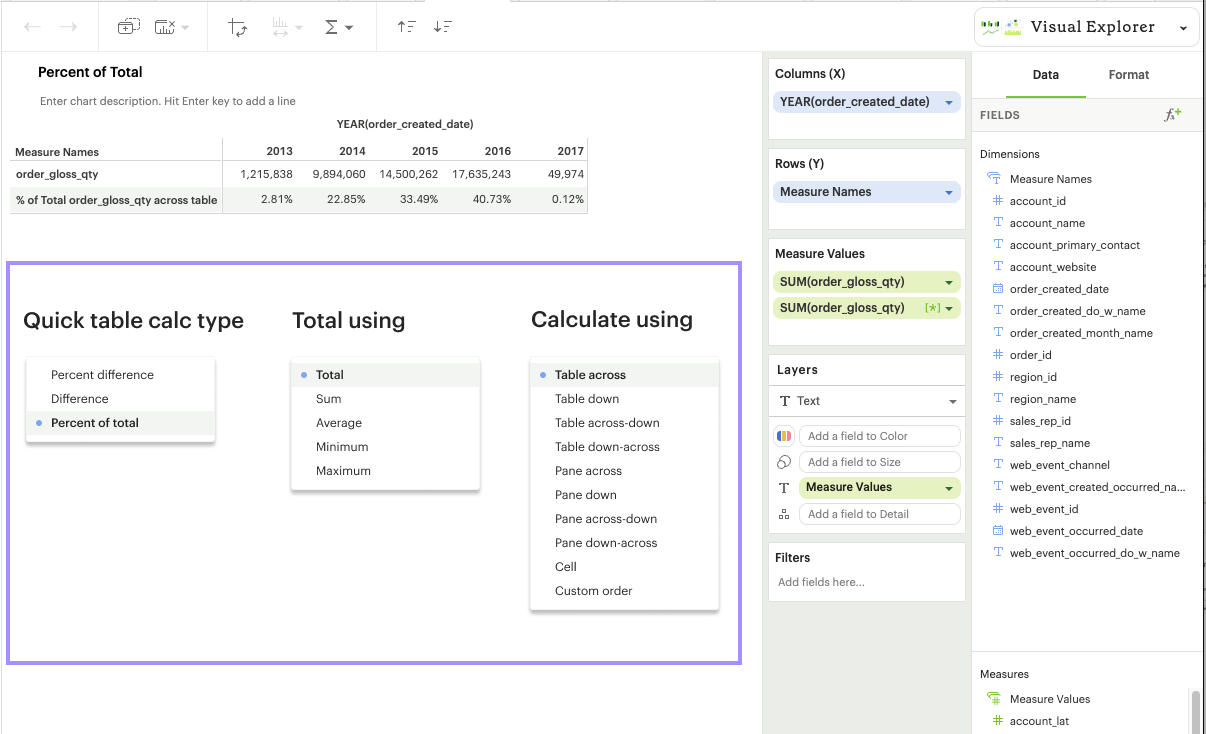1206x734 pixels.
Task: Switch to the Format tab
Action: (x=1129, y=75)
